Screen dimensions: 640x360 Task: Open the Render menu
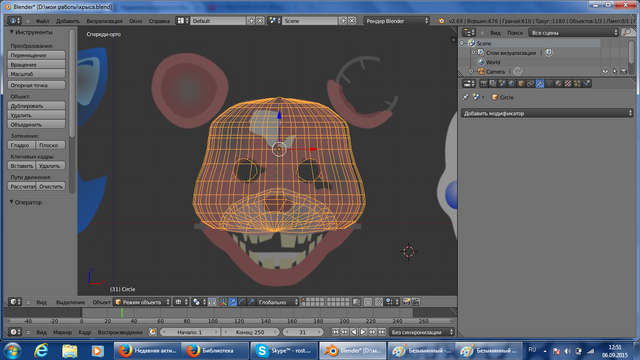click(x=104, y=21)
